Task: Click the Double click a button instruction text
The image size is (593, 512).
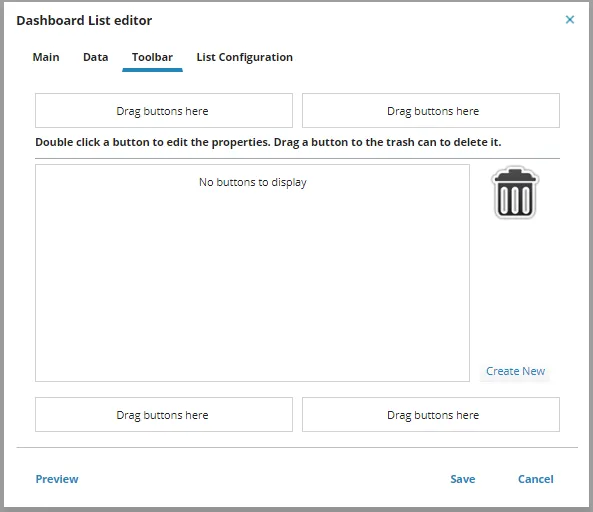Action: click(x=268, y=142)
